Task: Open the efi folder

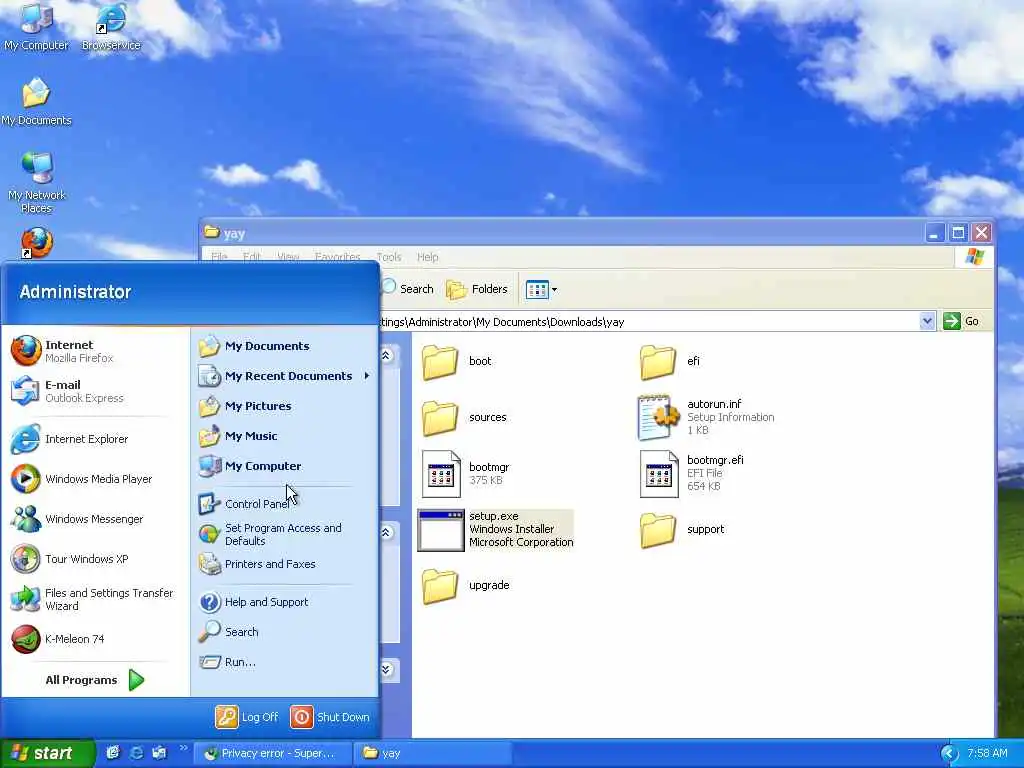Action: point(669,362)
